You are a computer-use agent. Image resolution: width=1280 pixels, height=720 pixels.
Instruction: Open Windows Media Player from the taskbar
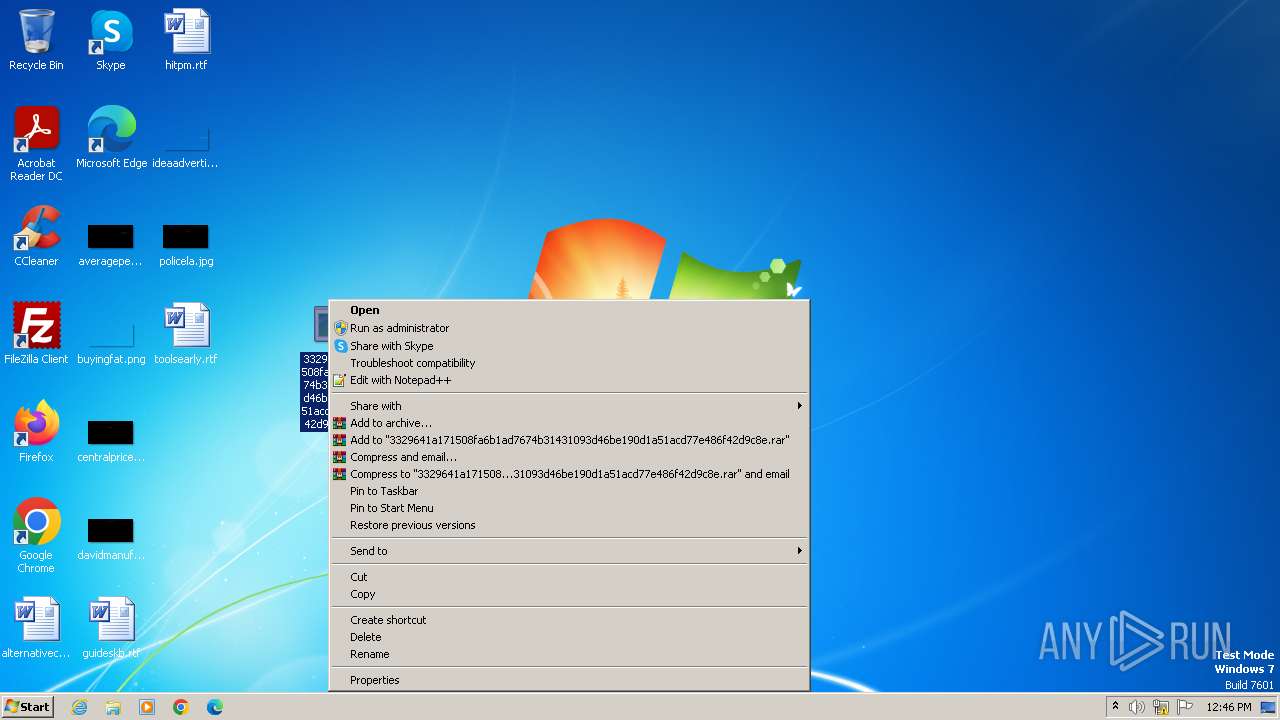(x=147, y=707)
